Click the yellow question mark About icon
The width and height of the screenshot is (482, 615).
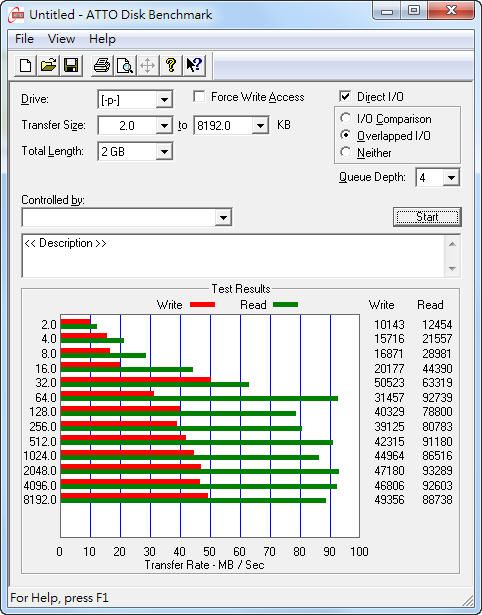click(171, 65)
